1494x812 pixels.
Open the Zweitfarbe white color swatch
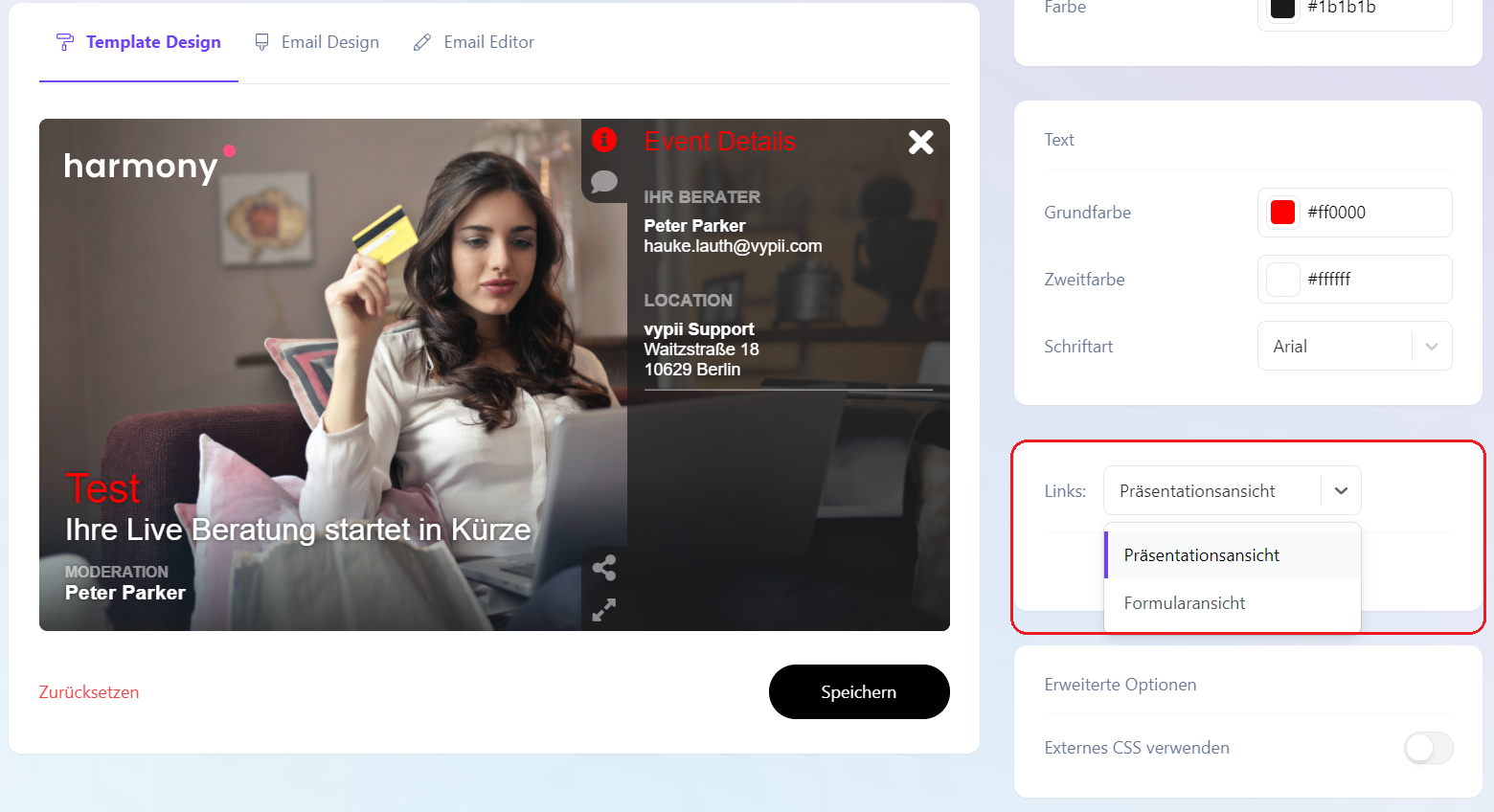[x=1282, y=280]
